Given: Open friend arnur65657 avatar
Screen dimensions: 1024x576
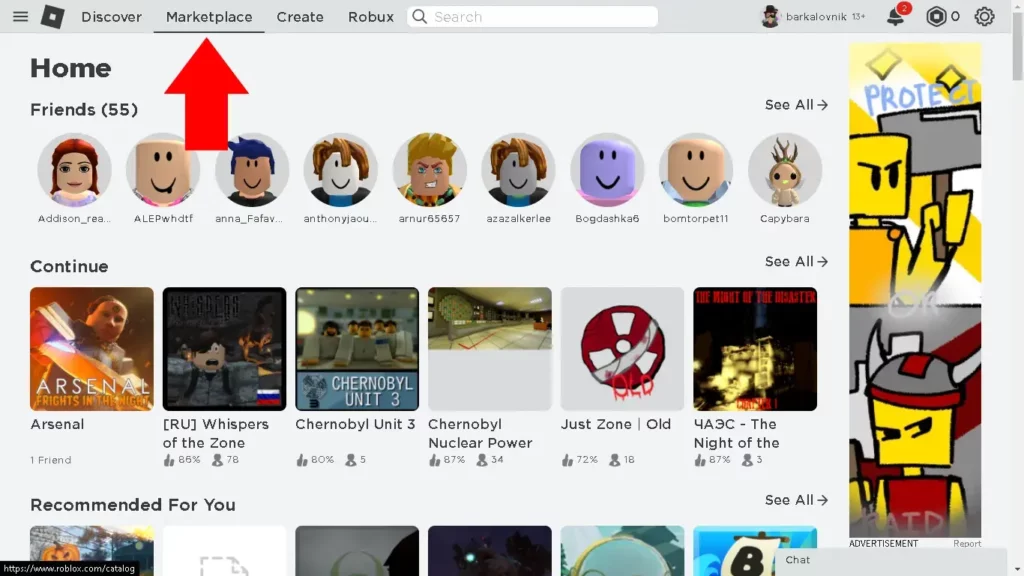Looking at the screenshot, I should coord(430,170).
